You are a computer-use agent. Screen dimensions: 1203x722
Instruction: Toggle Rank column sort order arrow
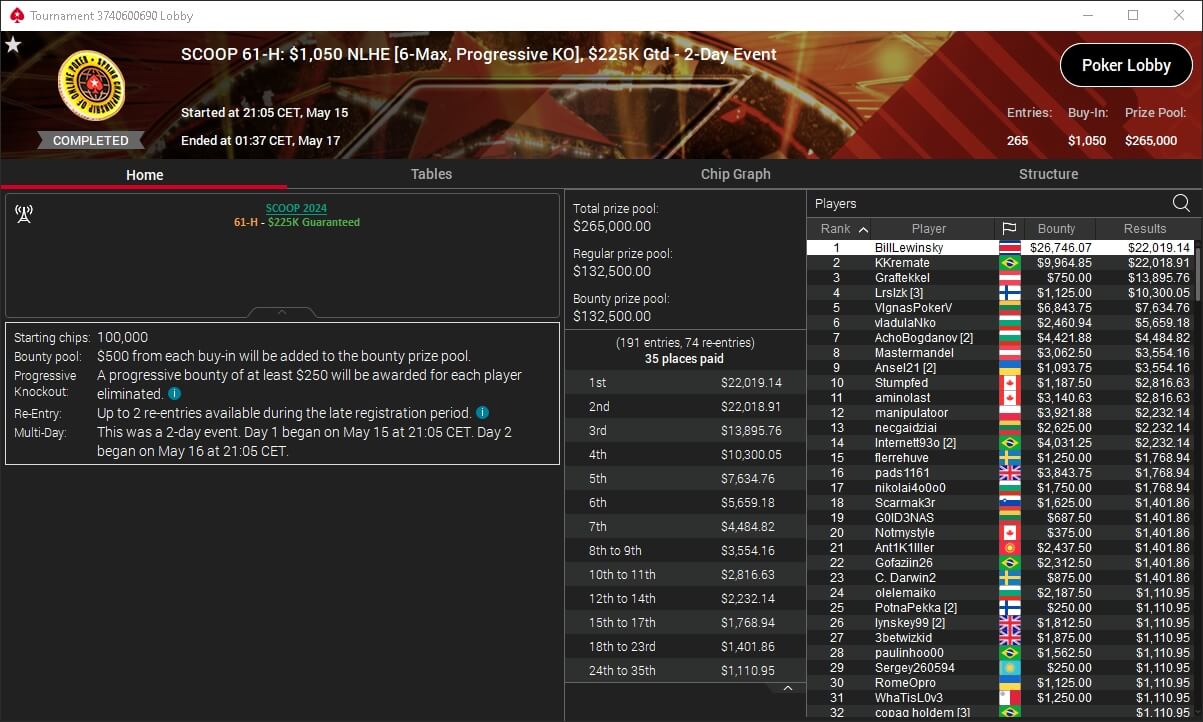coord(863,229)
